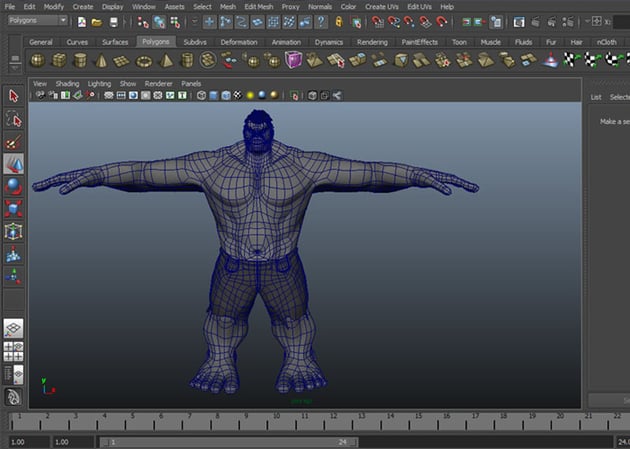
Task: Create a polygon pyramid from shelf
Action: (x=166, y=61)
